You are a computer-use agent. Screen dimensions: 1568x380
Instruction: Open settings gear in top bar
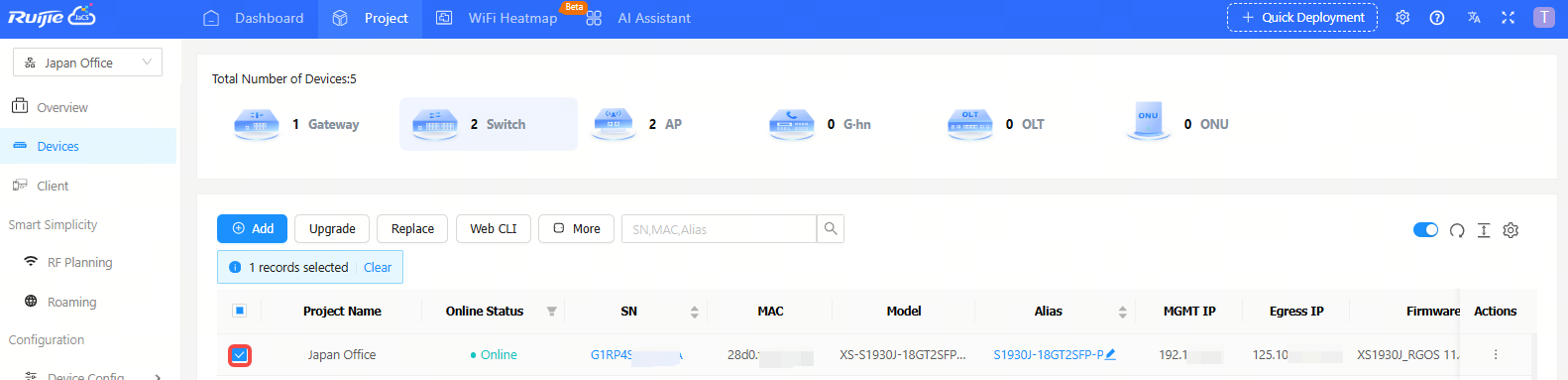[1402, 18]
